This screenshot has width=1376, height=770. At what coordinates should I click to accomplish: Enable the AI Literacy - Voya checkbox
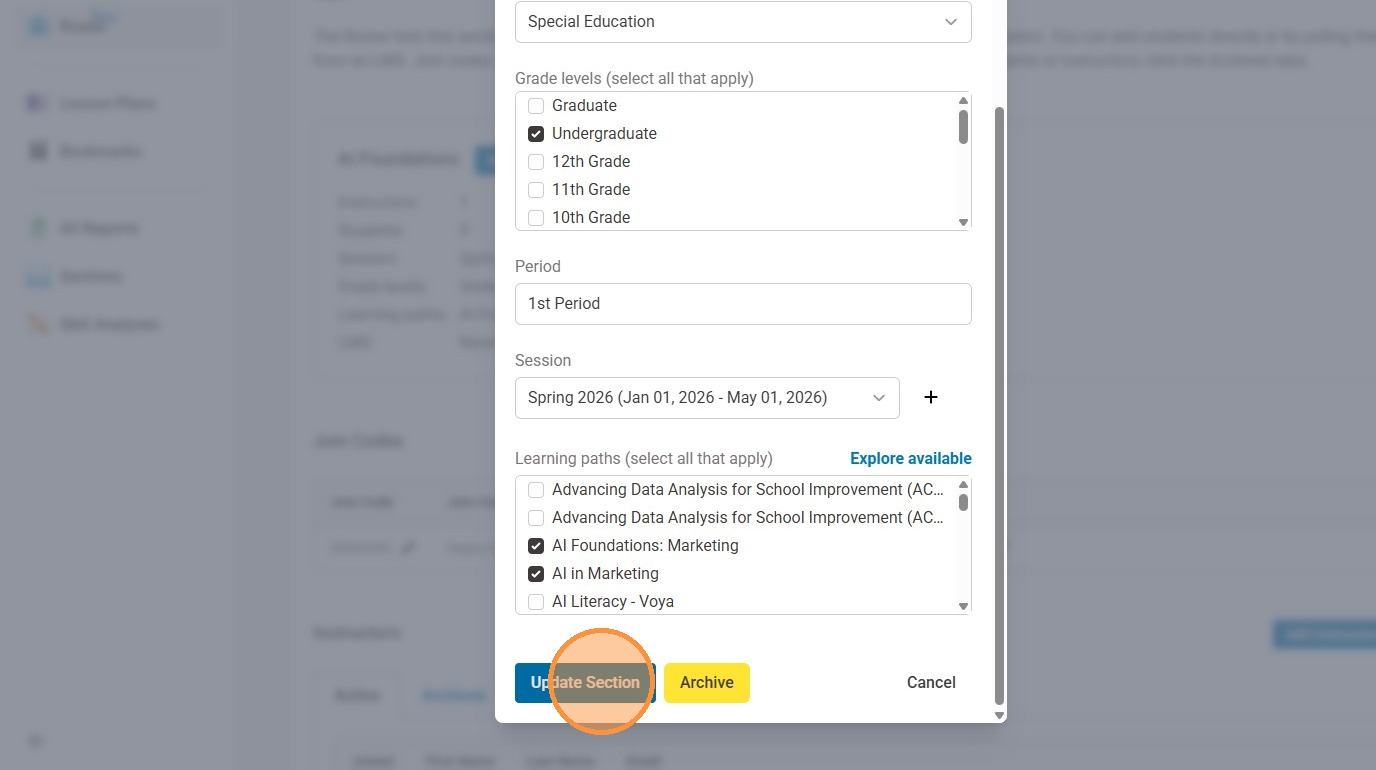click(536, 602)
